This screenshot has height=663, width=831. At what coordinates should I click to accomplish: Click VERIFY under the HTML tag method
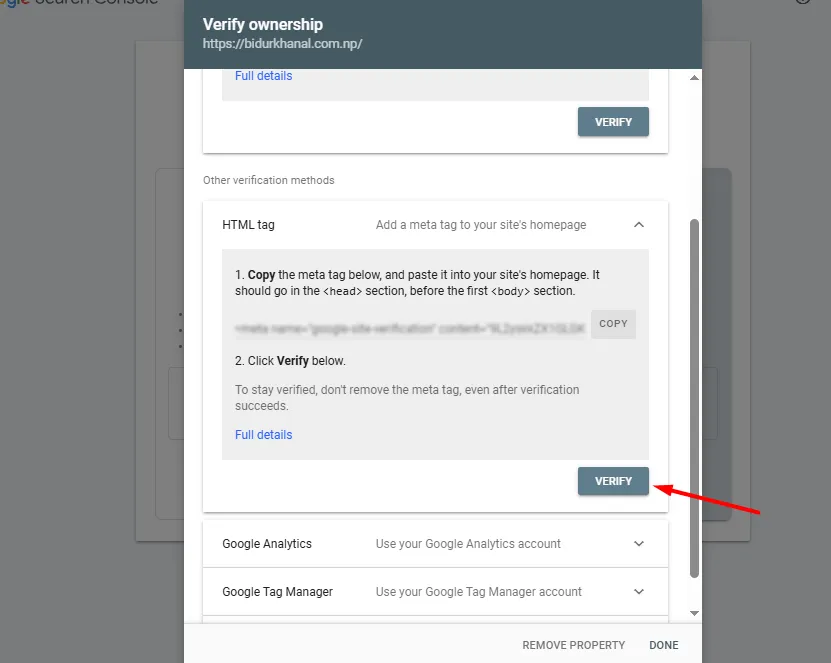pos(612,481)
